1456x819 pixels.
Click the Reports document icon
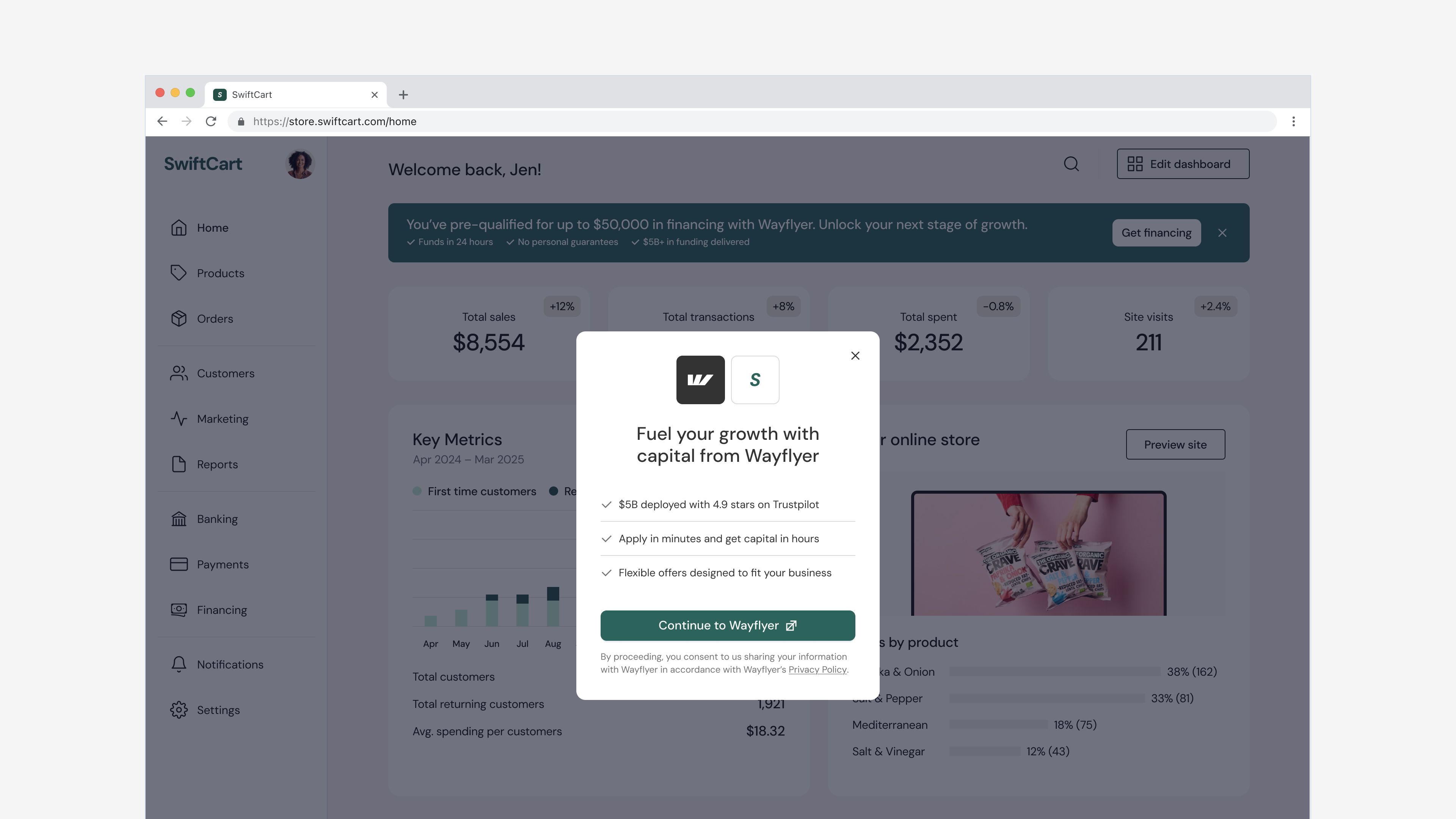tap(179, 464)
